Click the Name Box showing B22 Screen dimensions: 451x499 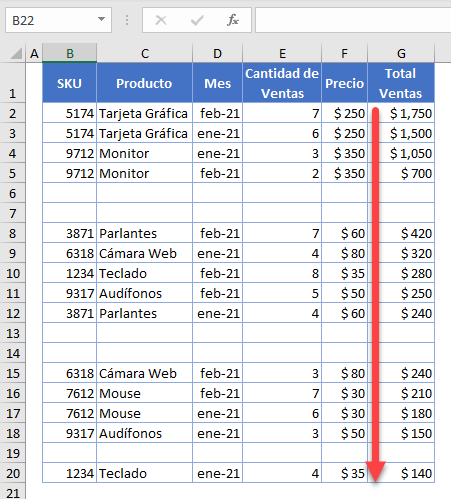point(58,20)
